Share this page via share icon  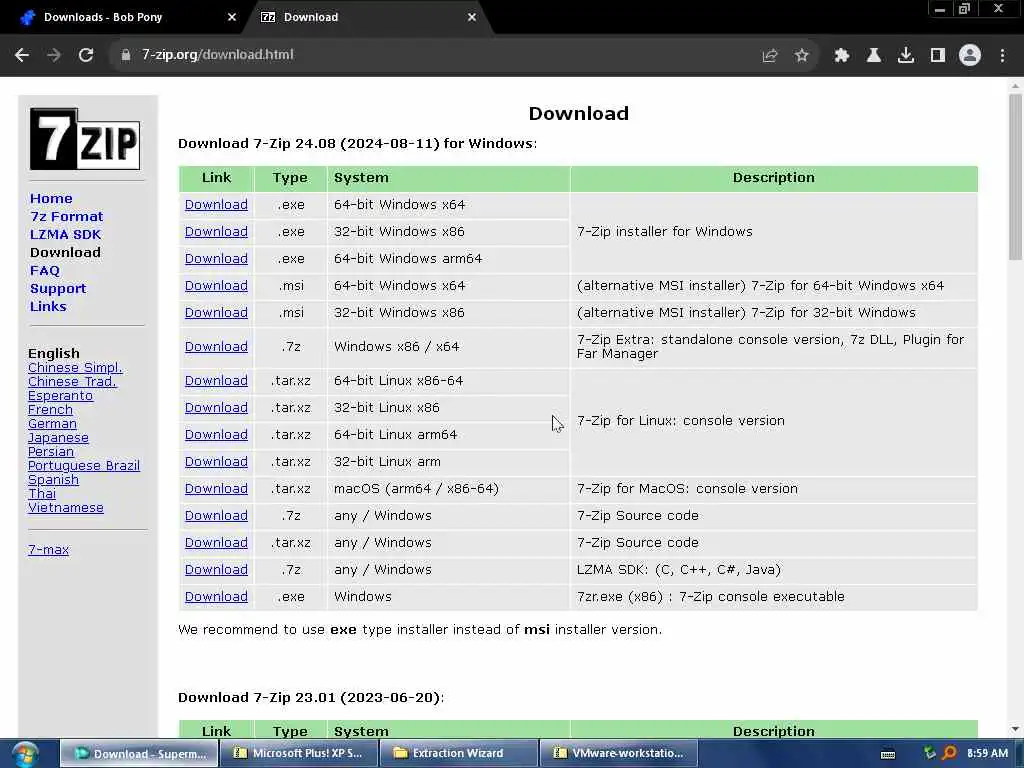[x=770, y=56]
